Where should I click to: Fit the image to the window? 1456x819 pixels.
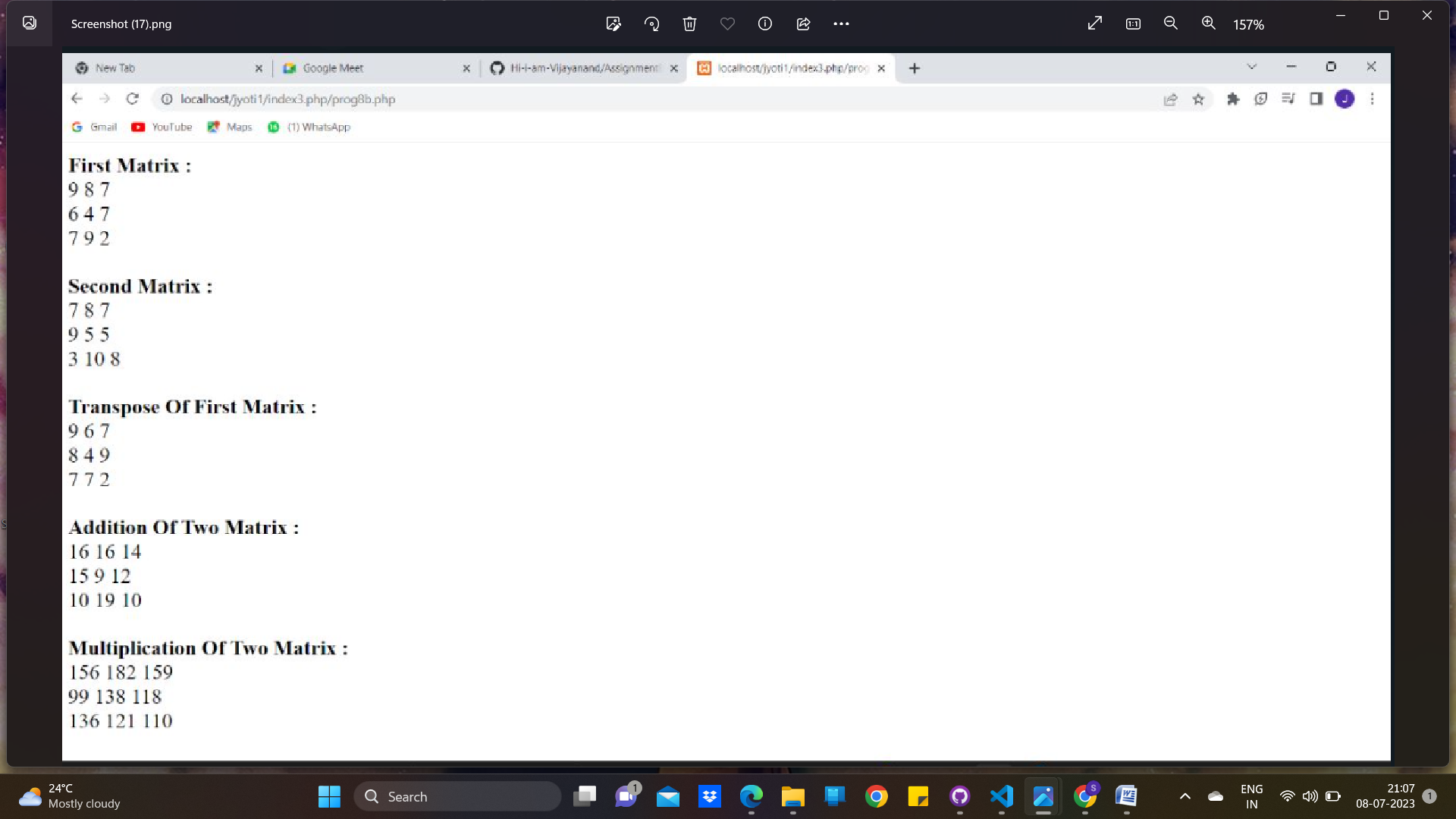[x=1094, y=24]
